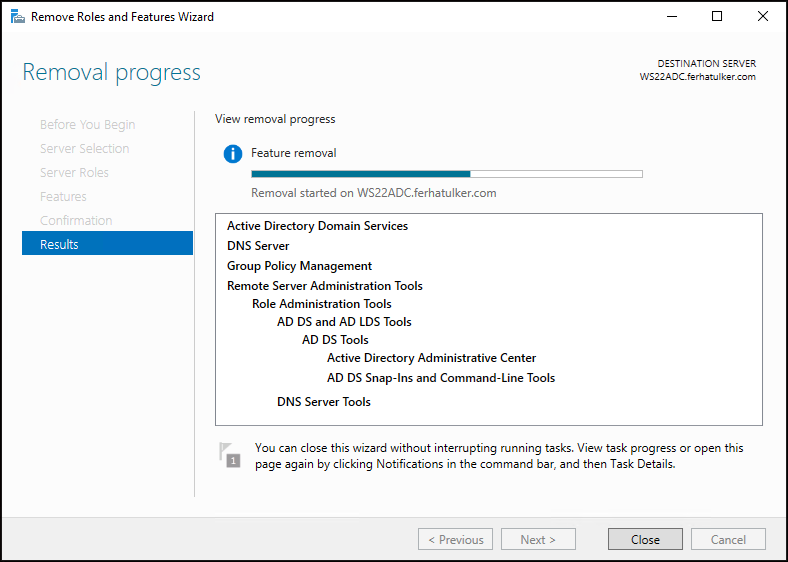Viewport: 788px width, 562px height.
Task: Minimize the wizard window
Action: pyautogui.click(x=672, y=17)
